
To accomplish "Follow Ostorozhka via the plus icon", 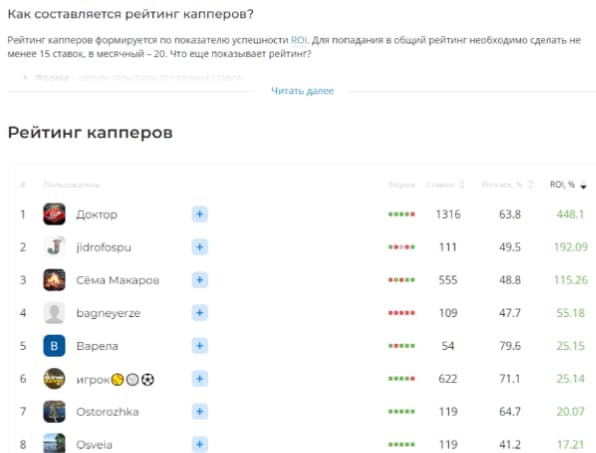I will (x=200, y=412).
